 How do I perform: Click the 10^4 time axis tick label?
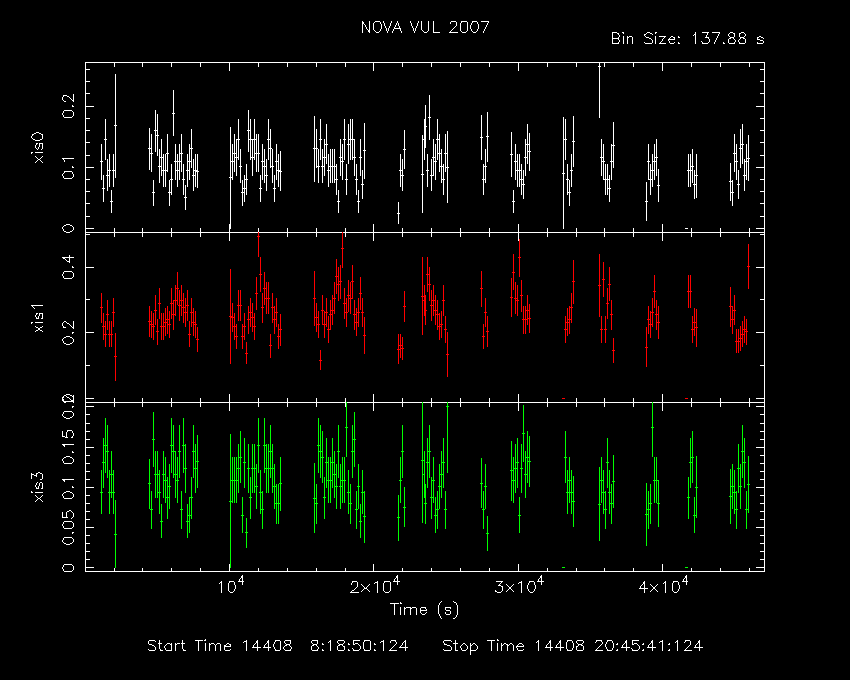coord(231,586)
